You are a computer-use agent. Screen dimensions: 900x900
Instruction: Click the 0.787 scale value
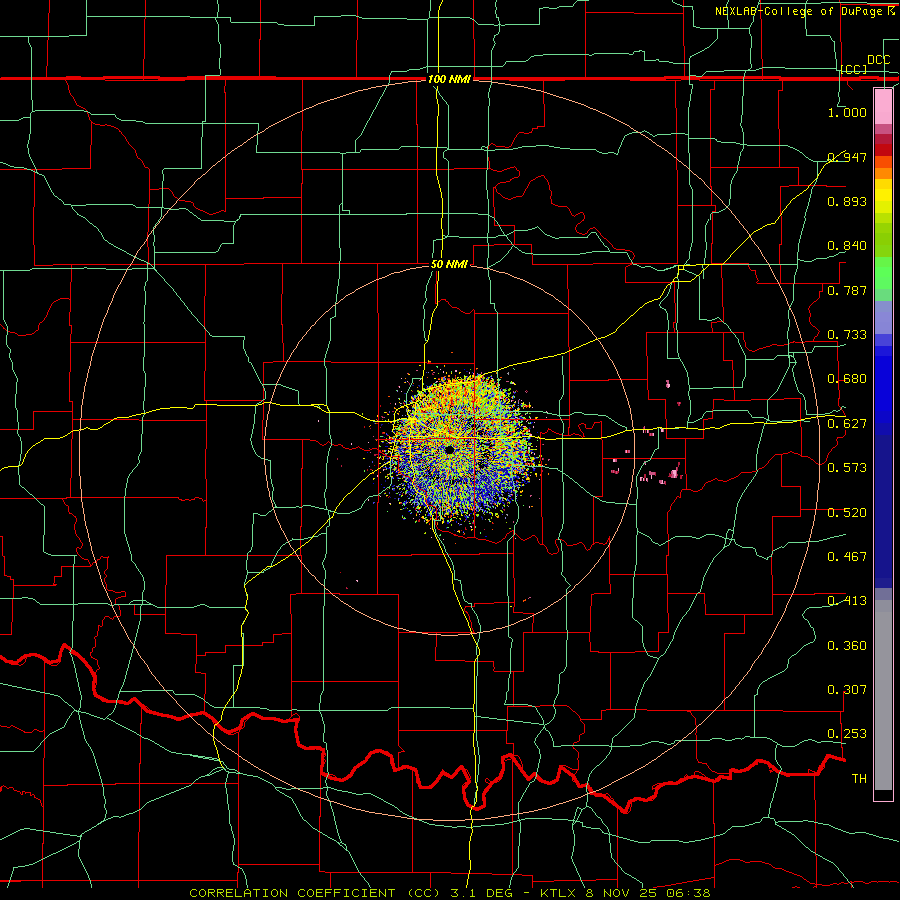[x=847, y=290]
